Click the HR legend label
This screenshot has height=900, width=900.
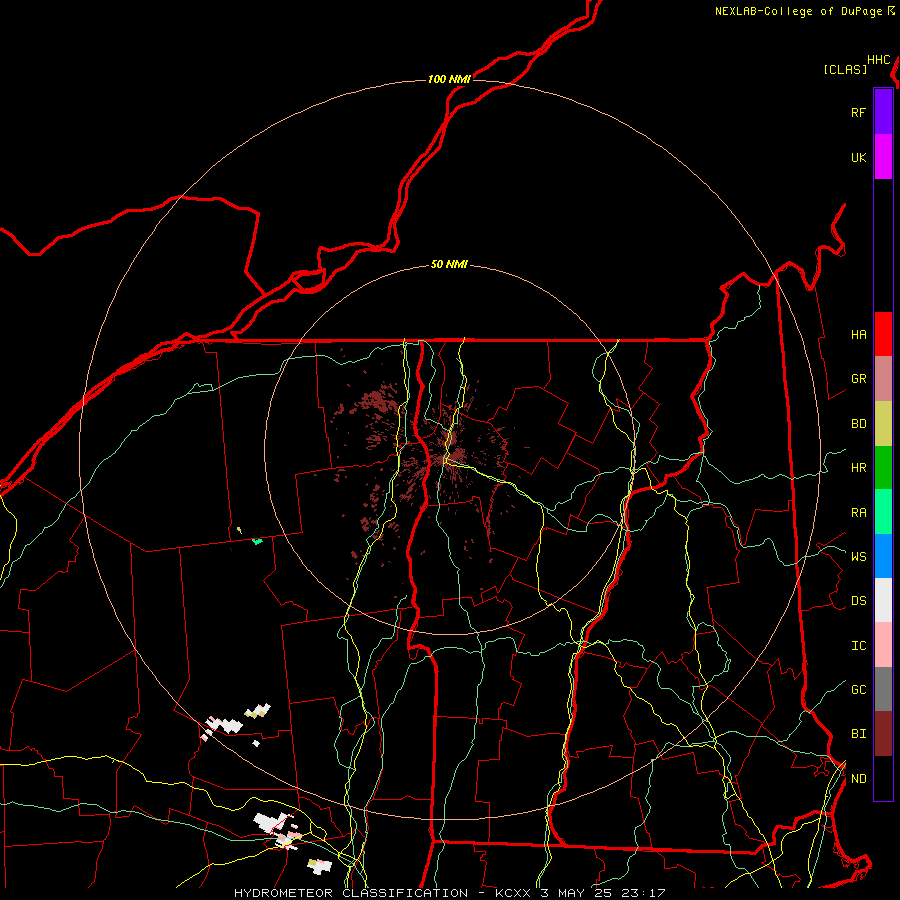pyautogui.click(x=858, y=468)
